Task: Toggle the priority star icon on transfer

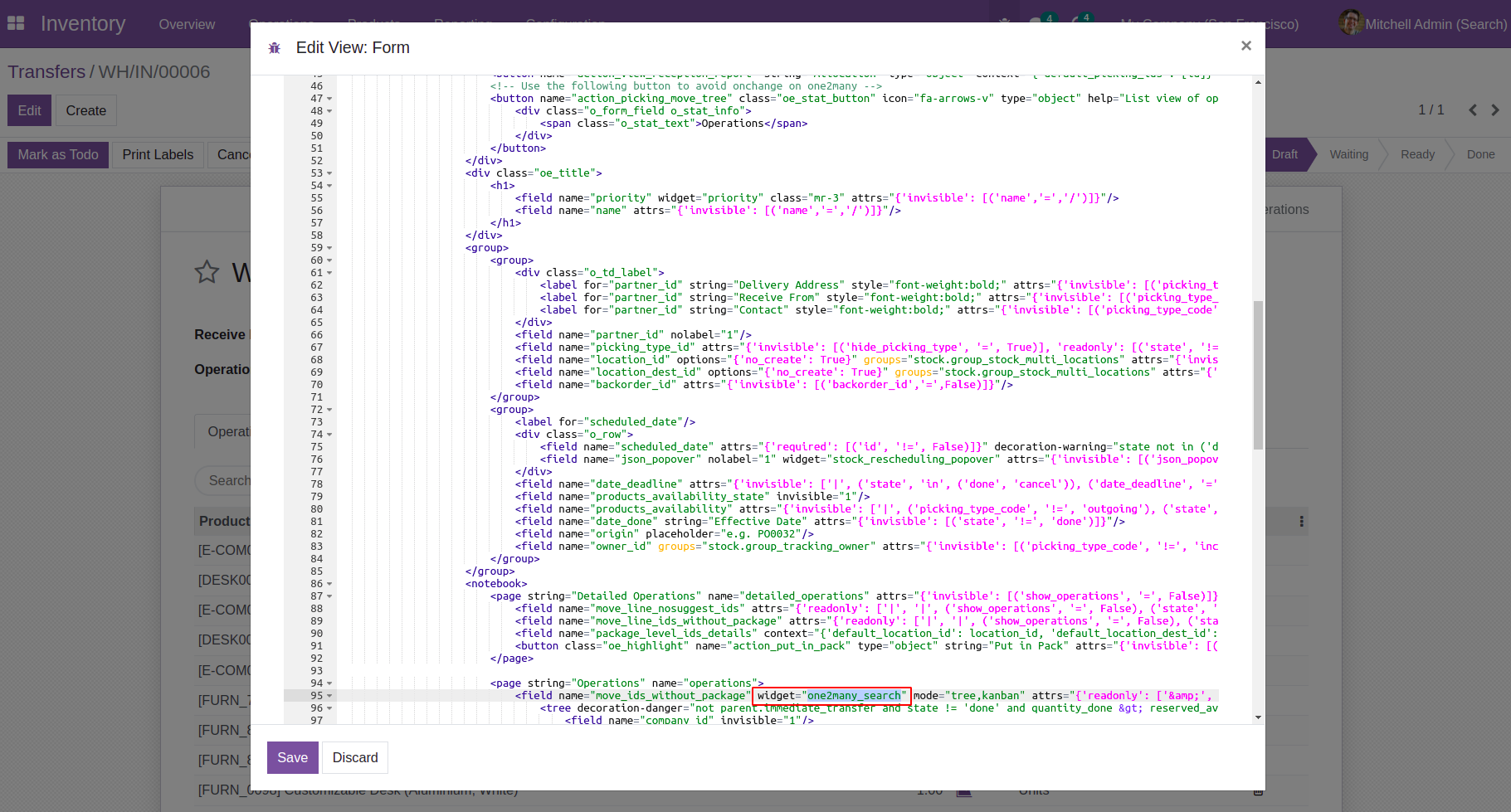Action: tap(207, 272)
